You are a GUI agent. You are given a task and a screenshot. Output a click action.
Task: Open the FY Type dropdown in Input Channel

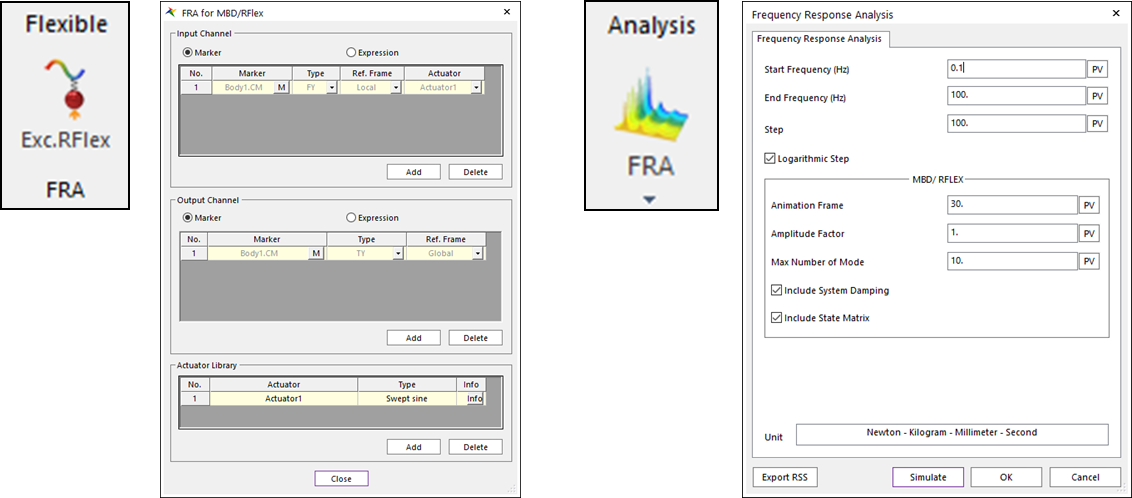(x=331, y=87)
